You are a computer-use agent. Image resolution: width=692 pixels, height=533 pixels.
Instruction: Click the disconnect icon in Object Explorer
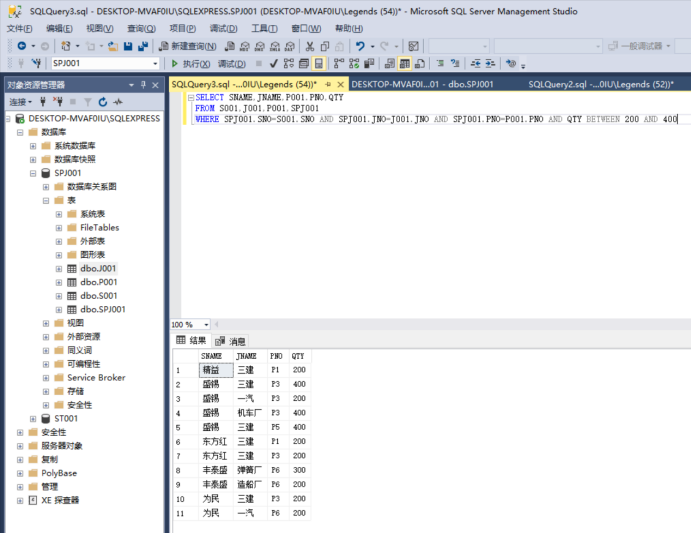coord(58,102)
